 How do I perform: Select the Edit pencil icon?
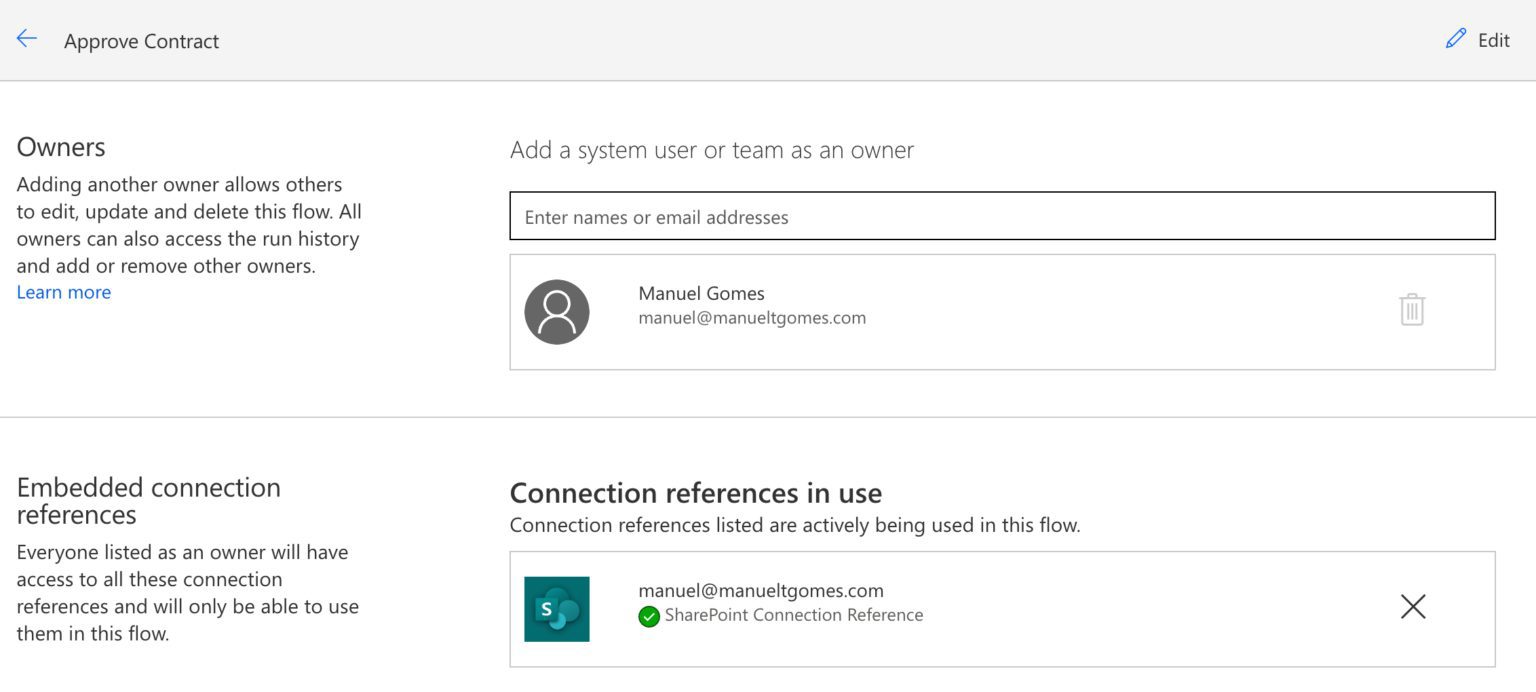coord(1455,39)
